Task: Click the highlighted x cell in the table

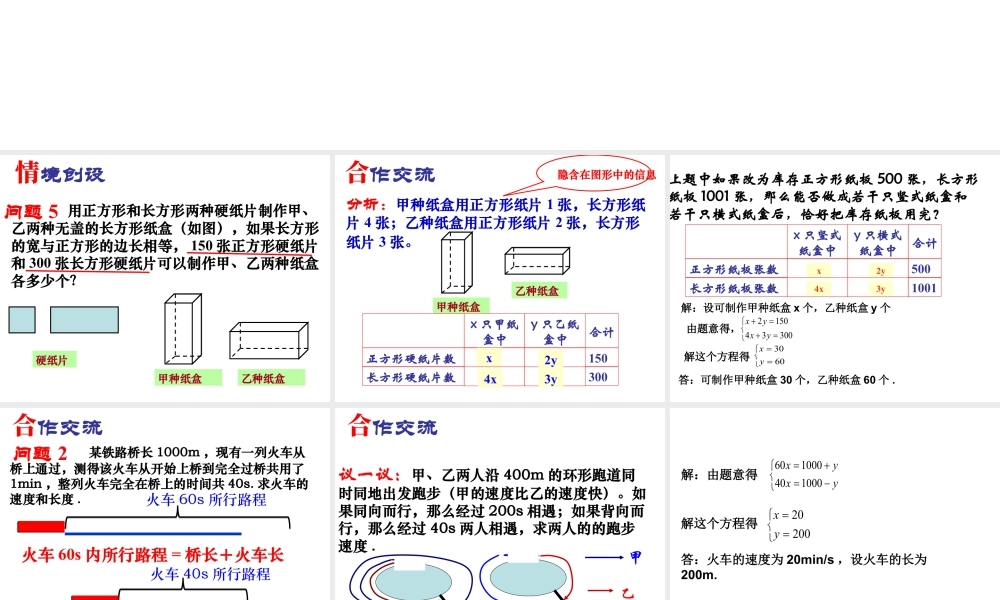Action: pos(488,359)
